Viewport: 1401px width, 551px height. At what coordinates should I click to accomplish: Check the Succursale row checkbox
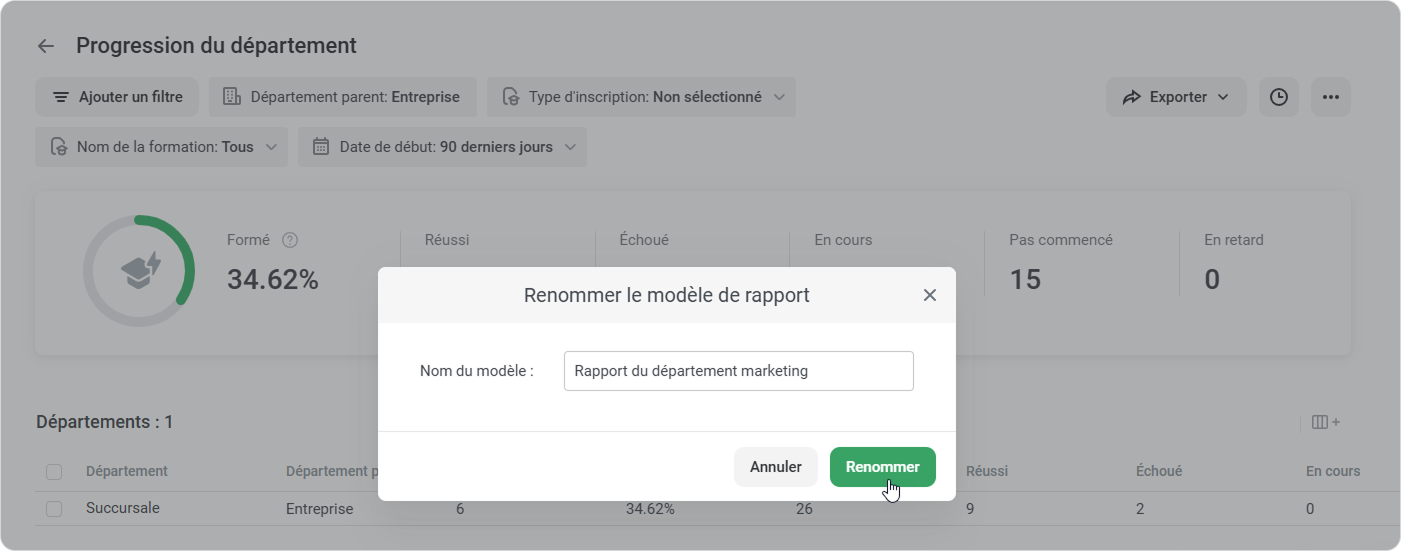click(x=54, y=509)
